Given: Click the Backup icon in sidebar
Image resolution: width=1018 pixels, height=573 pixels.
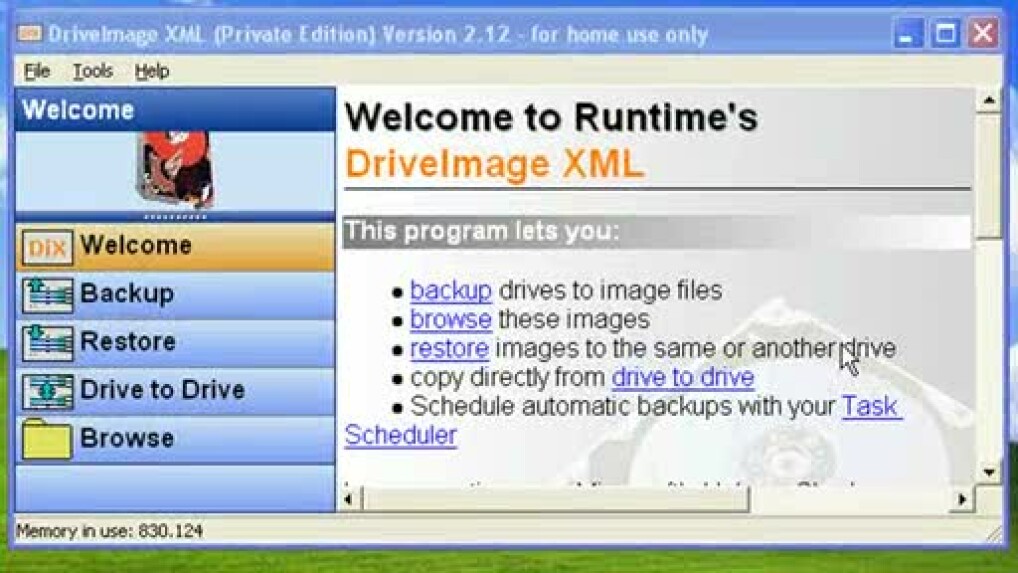Looking at the screenshot, I should pos(47,295).
